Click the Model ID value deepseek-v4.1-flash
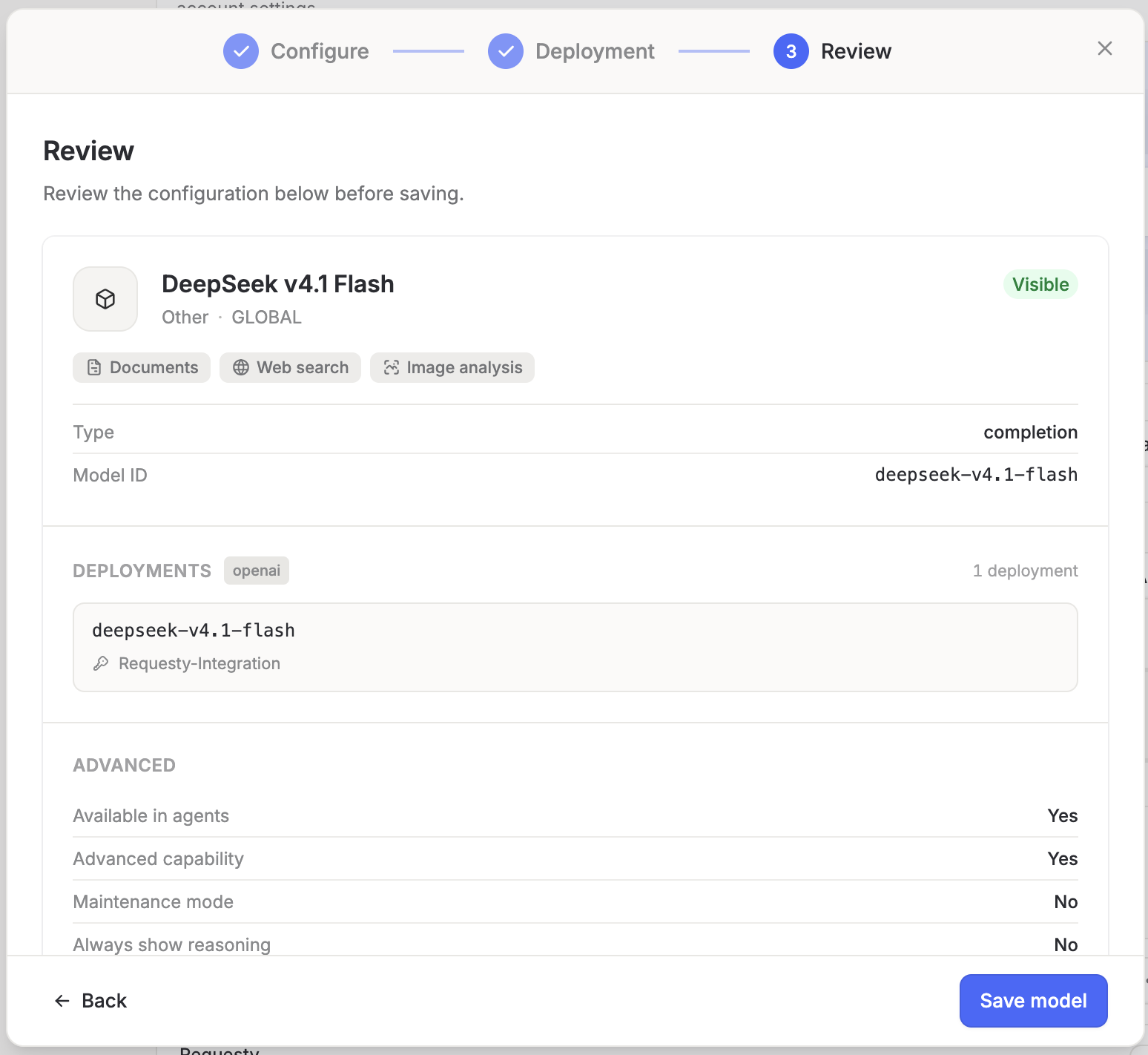The width and height of the screenshot is (1148, 1055). 976,475
